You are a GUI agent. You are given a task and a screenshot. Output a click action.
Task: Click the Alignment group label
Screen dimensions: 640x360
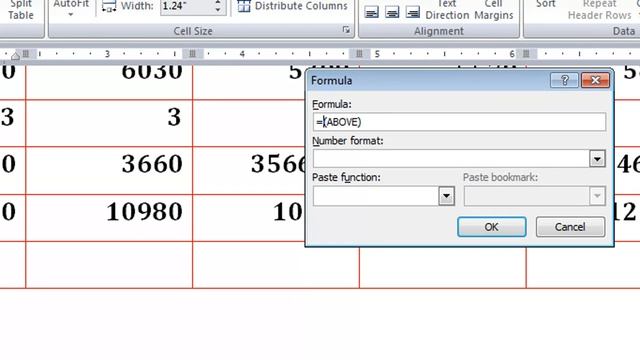pos(439,31)
